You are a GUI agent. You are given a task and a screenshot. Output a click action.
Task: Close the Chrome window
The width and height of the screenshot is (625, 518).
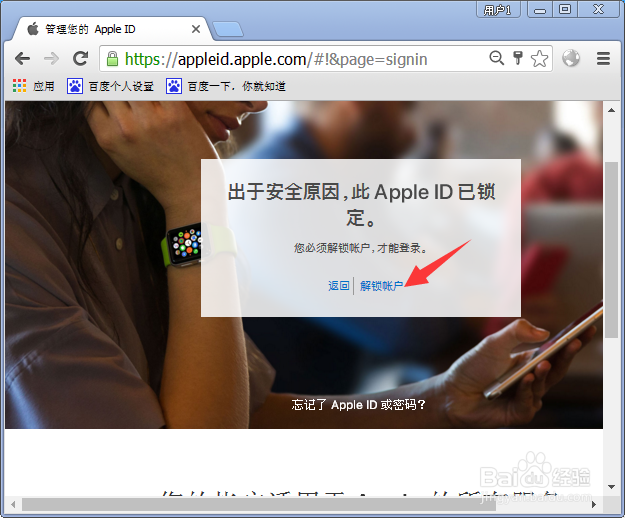(598, 9)
